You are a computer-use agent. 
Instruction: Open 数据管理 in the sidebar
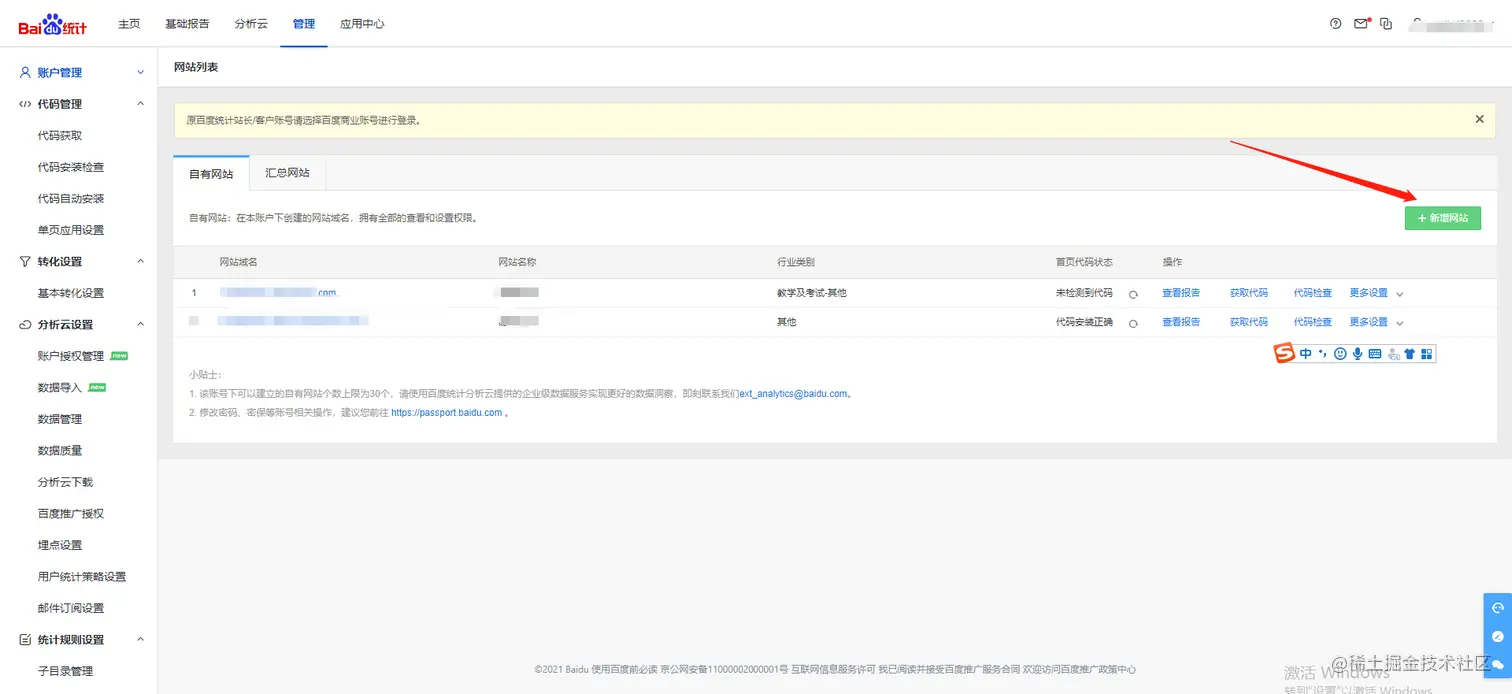tap(60, 419)
